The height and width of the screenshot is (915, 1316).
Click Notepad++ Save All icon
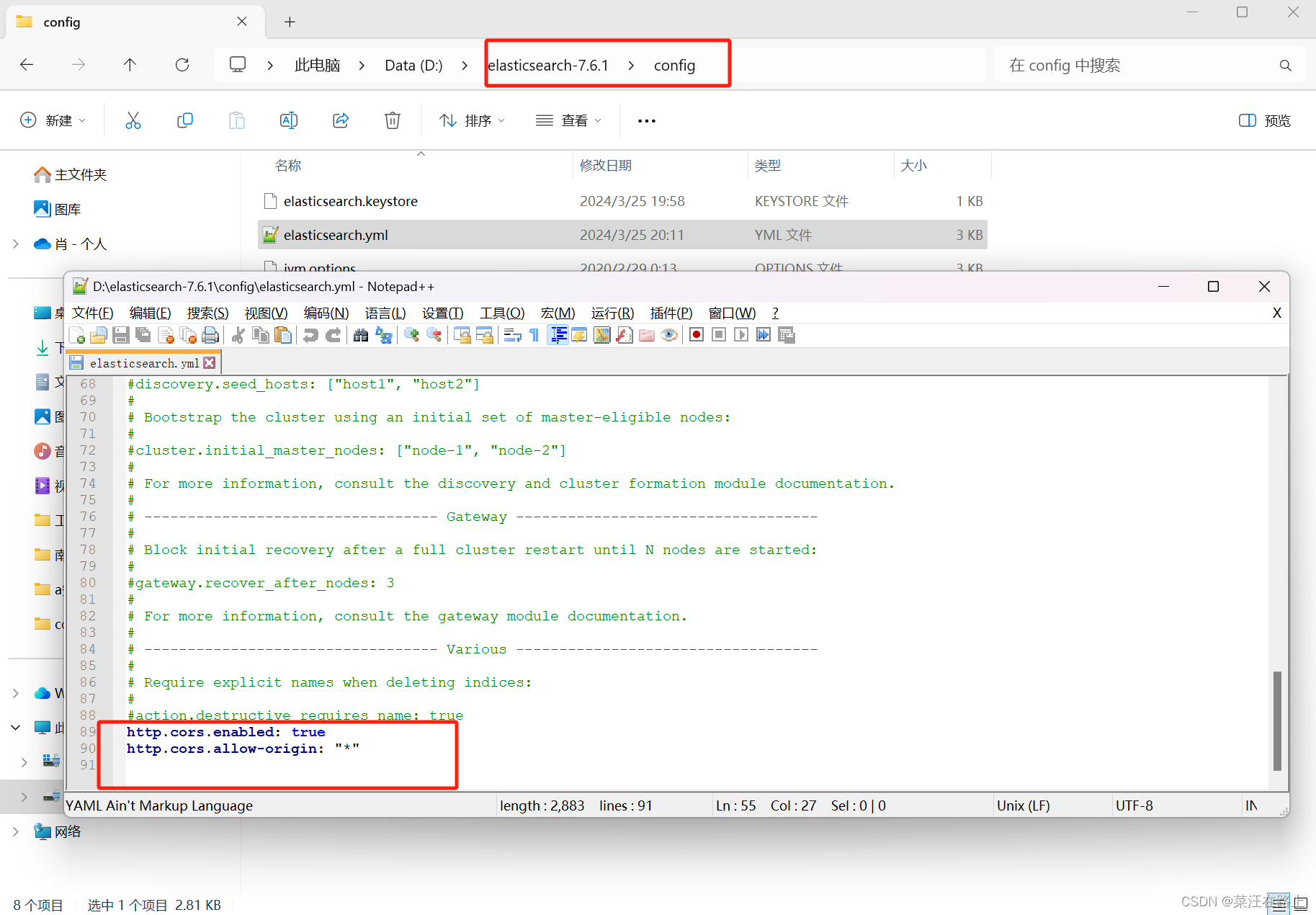click(143, 335)
